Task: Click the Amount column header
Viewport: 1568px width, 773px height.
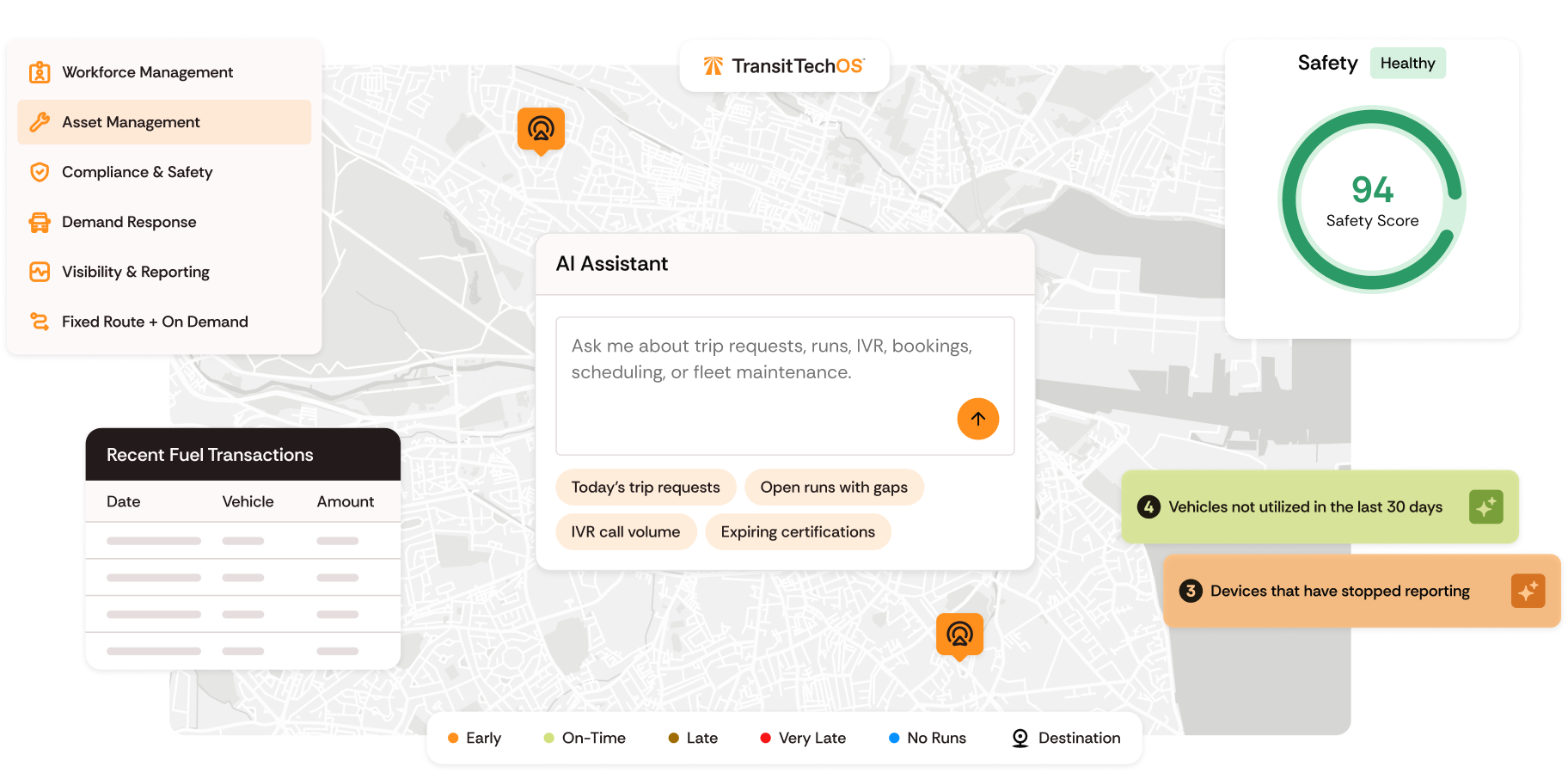Action: tap(346, 501)
